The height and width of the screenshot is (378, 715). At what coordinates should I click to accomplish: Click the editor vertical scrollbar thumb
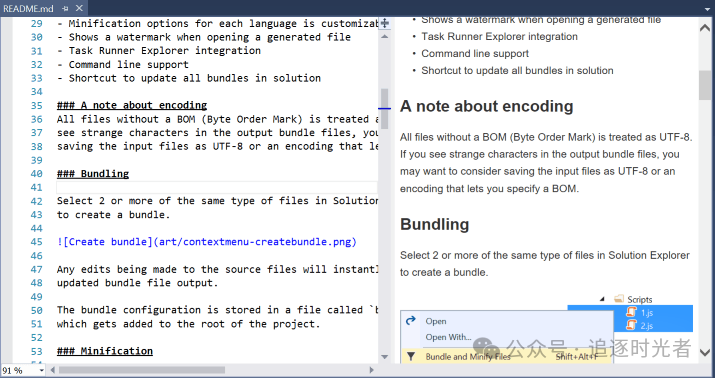pyautogui.click(x=384, y=109)
